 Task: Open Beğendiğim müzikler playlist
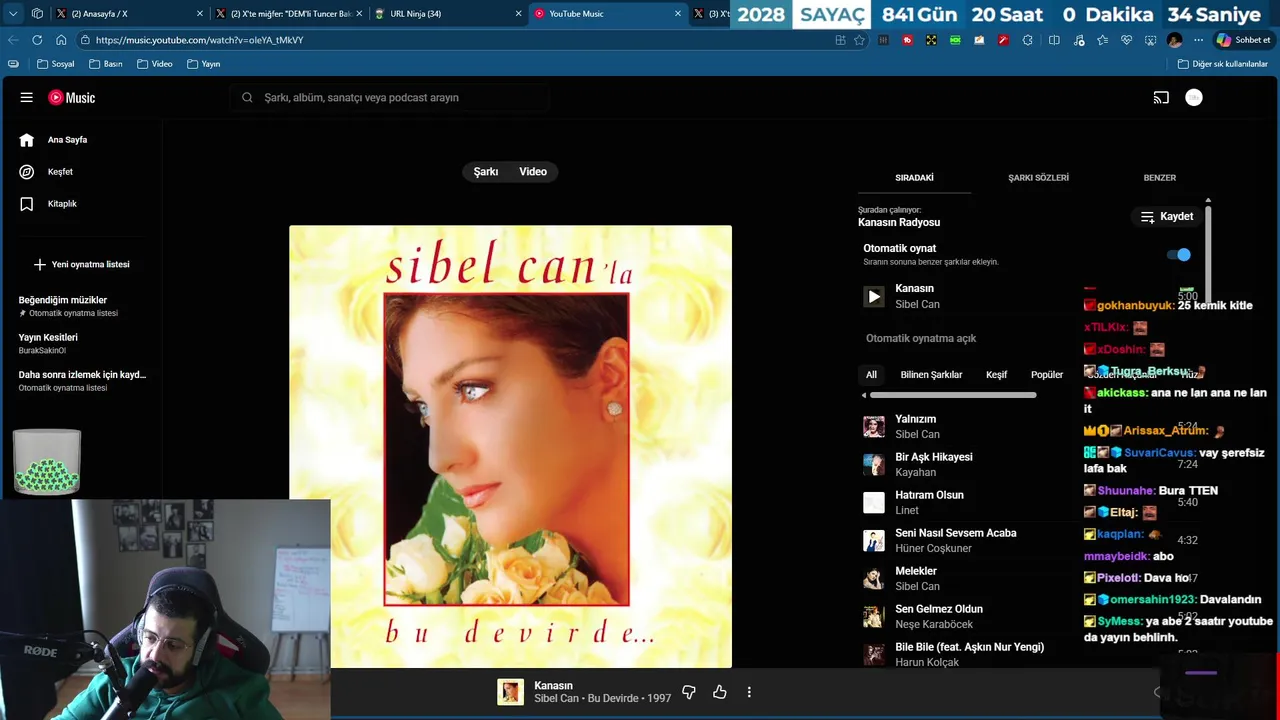pos(82,306)
